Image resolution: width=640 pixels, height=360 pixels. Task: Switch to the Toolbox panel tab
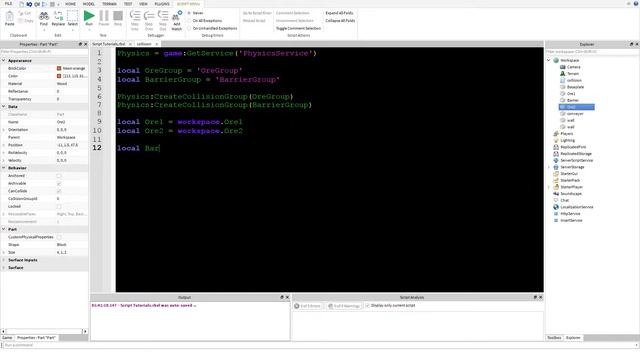point(554,338)
